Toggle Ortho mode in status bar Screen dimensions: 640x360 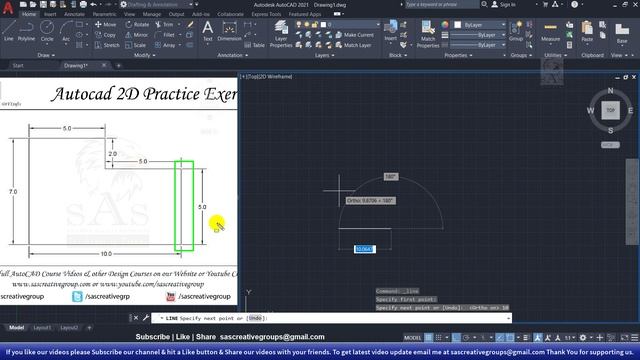click(456, 338)
